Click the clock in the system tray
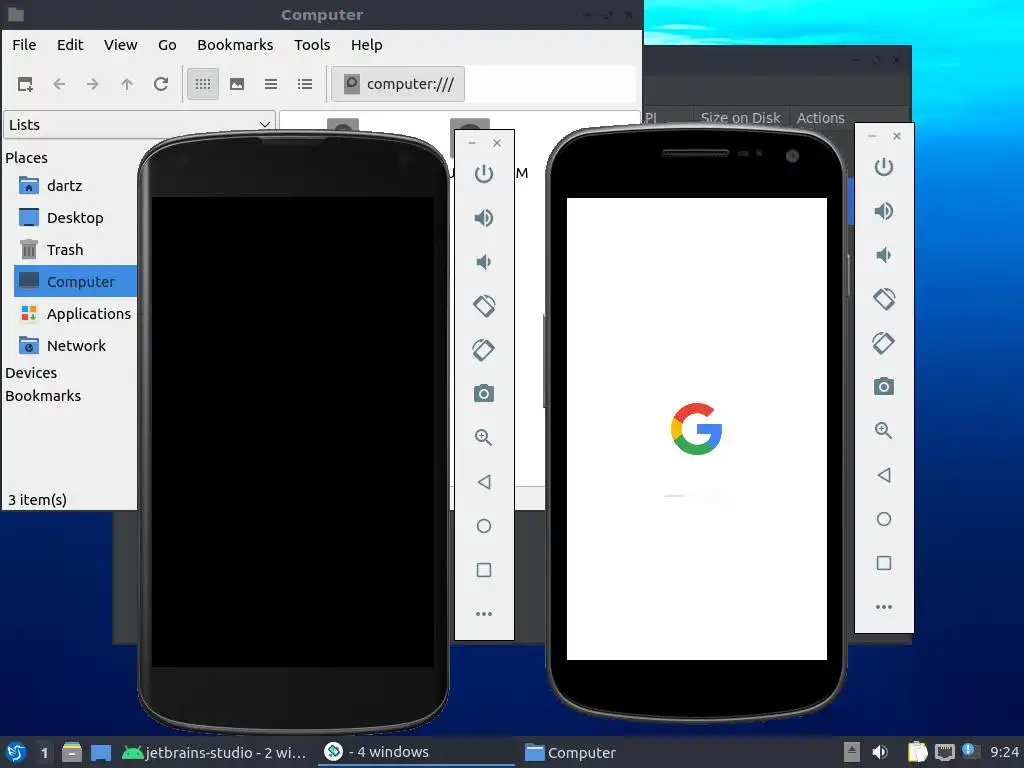The height and width of the screenshot is (768, 1024). pyautogui.click(x=1004, y=752)
